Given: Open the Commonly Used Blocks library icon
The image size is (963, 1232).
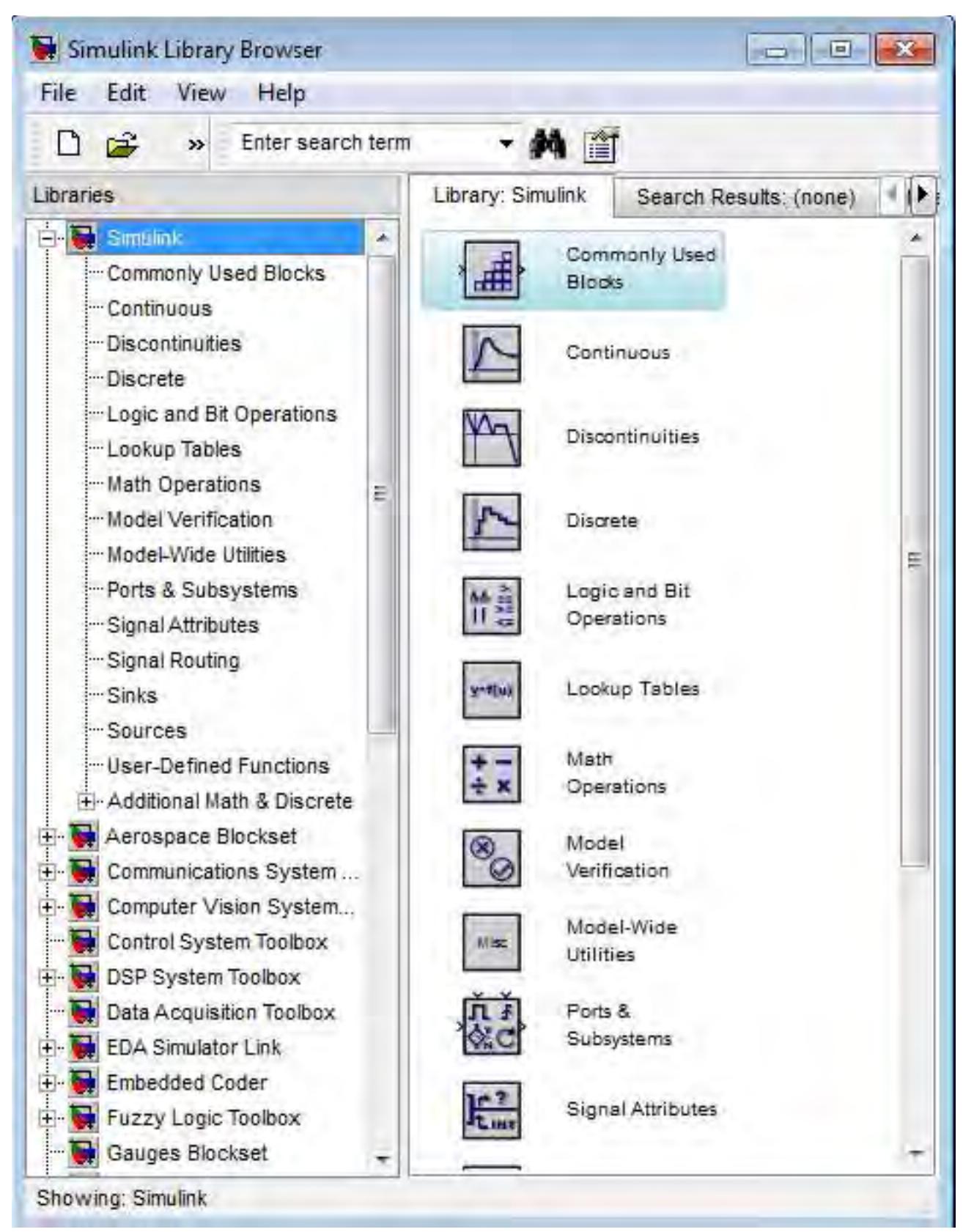Looking at the screenshot, I should (x=492, y=270).
